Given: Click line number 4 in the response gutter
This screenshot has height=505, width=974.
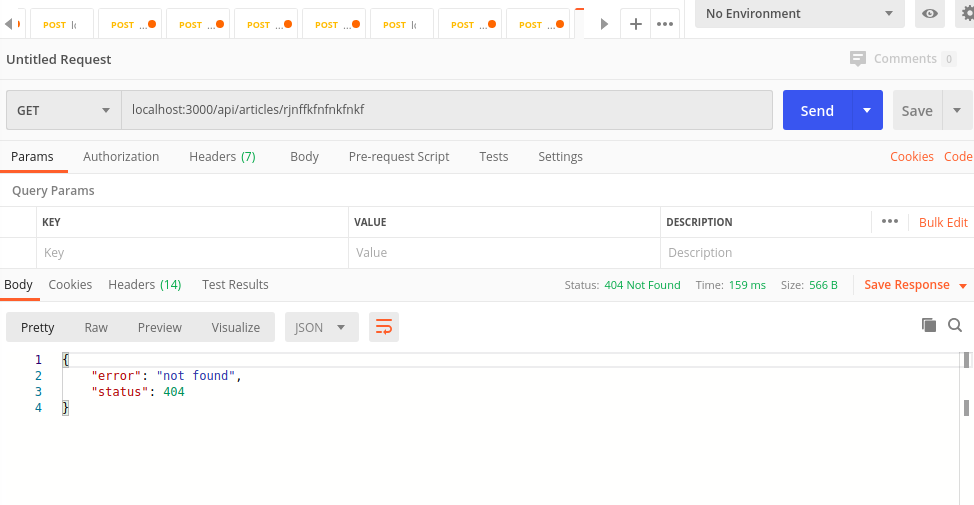Looking at the screenshot, I should 39,408.
